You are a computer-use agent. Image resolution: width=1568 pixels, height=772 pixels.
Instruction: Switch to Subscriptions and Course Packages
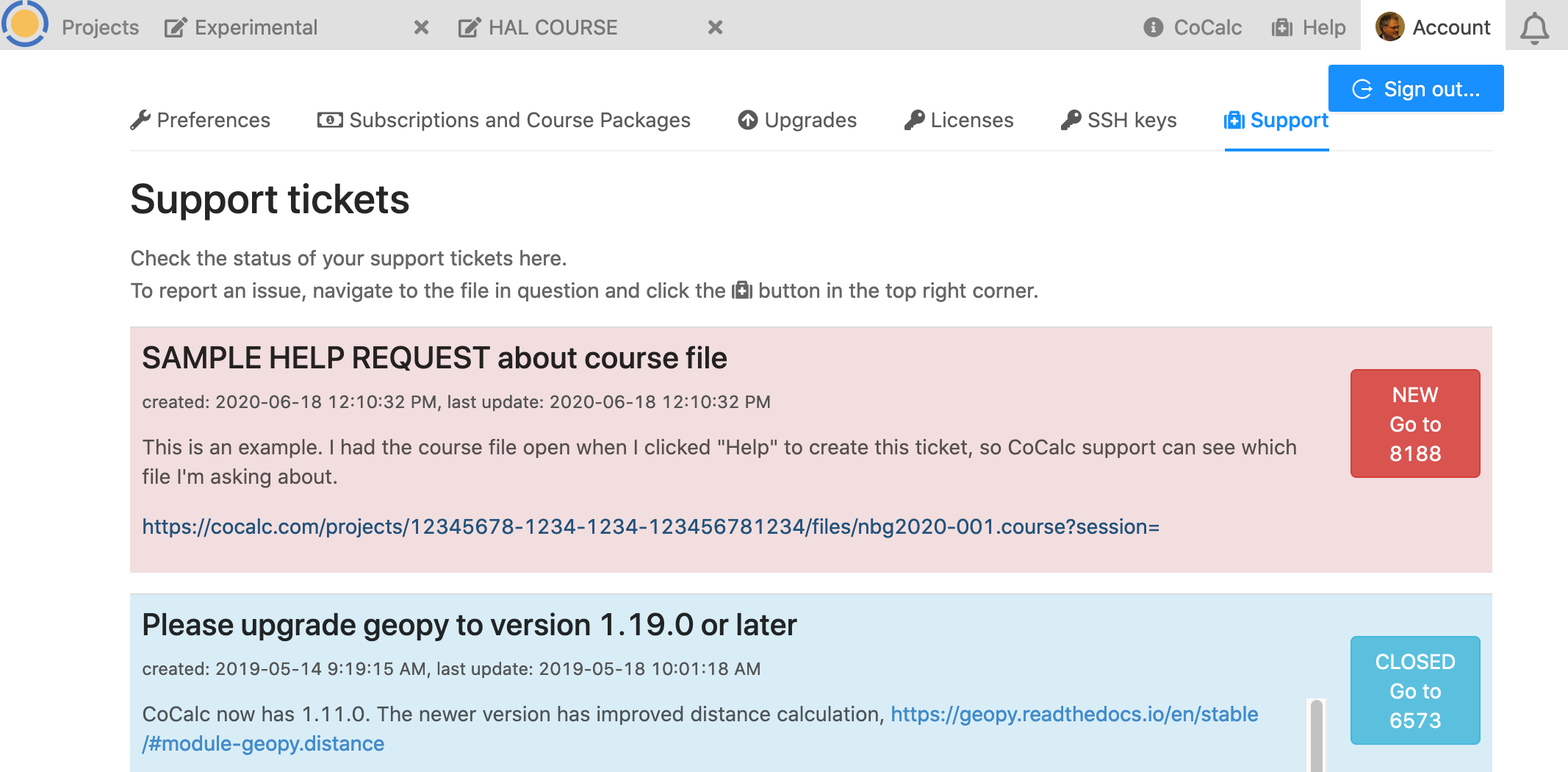click(504, 120)
